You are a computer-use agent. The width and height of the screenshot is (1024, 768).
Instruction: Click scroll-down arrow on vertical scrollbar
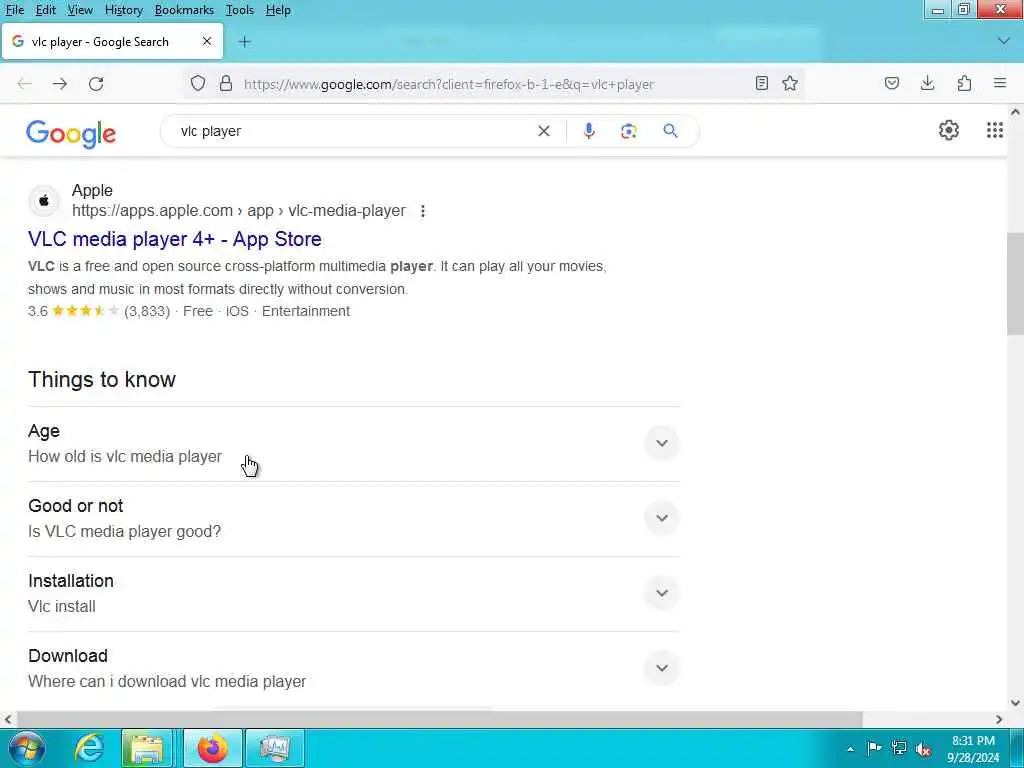1015,703
